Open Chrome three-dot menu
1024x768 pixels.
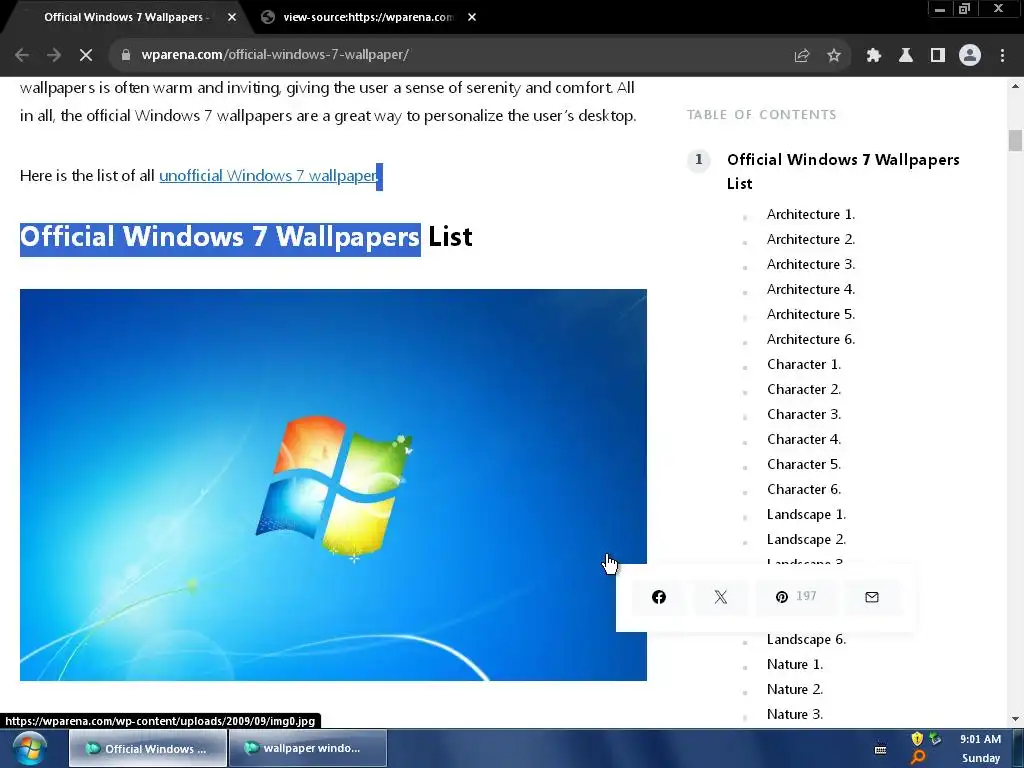1002,55
